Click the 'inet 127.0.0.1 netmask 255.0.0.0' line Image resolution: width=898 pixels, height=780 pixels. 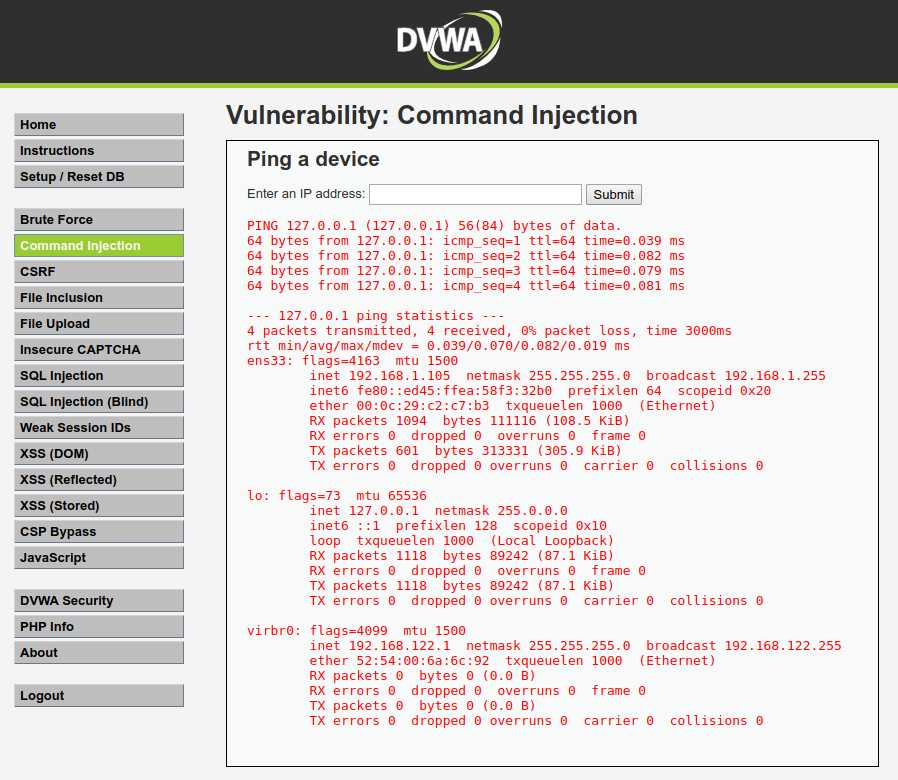(438, 511)
